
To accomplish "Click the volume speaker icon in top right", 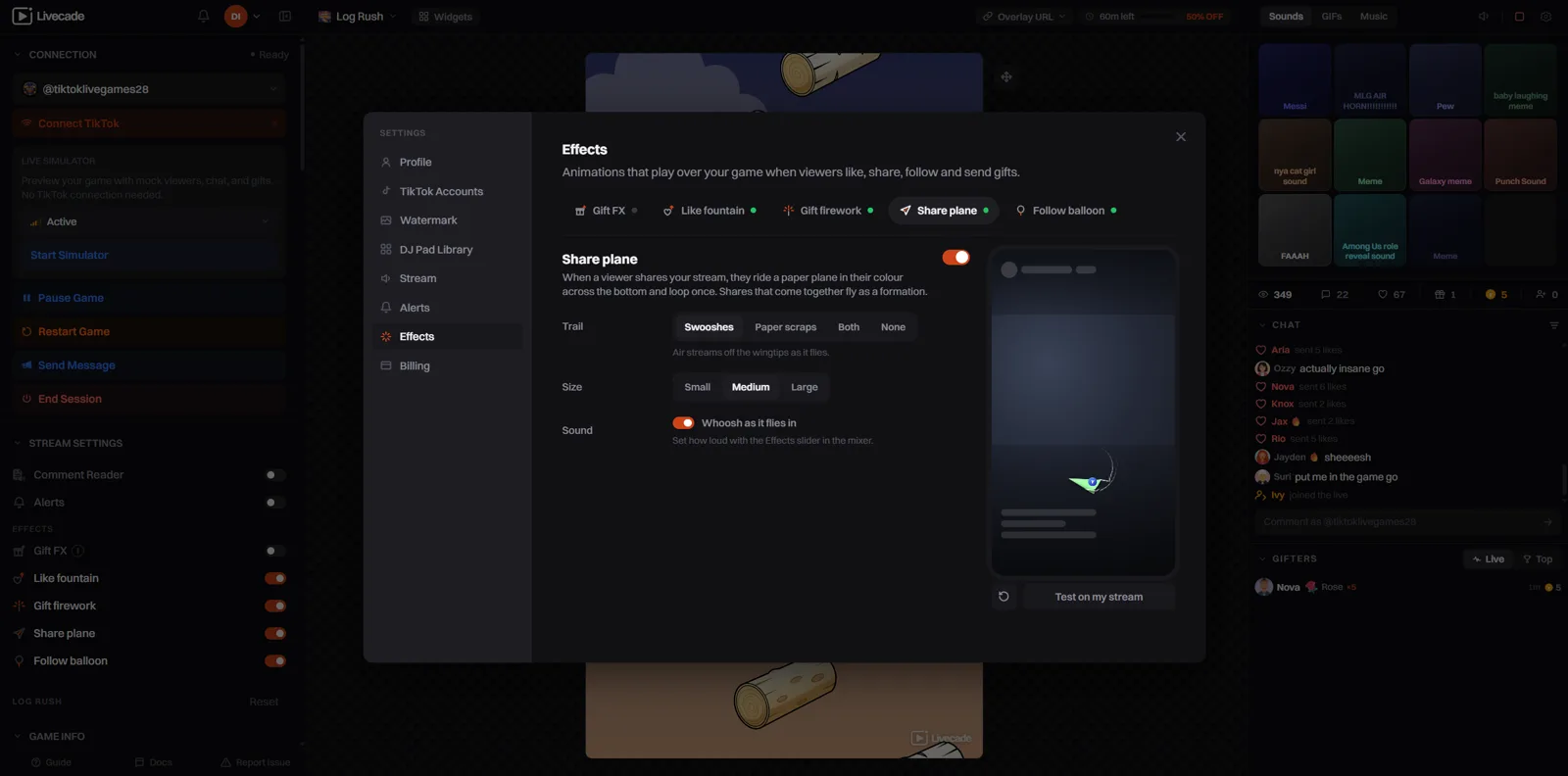I will (1484, 16).
